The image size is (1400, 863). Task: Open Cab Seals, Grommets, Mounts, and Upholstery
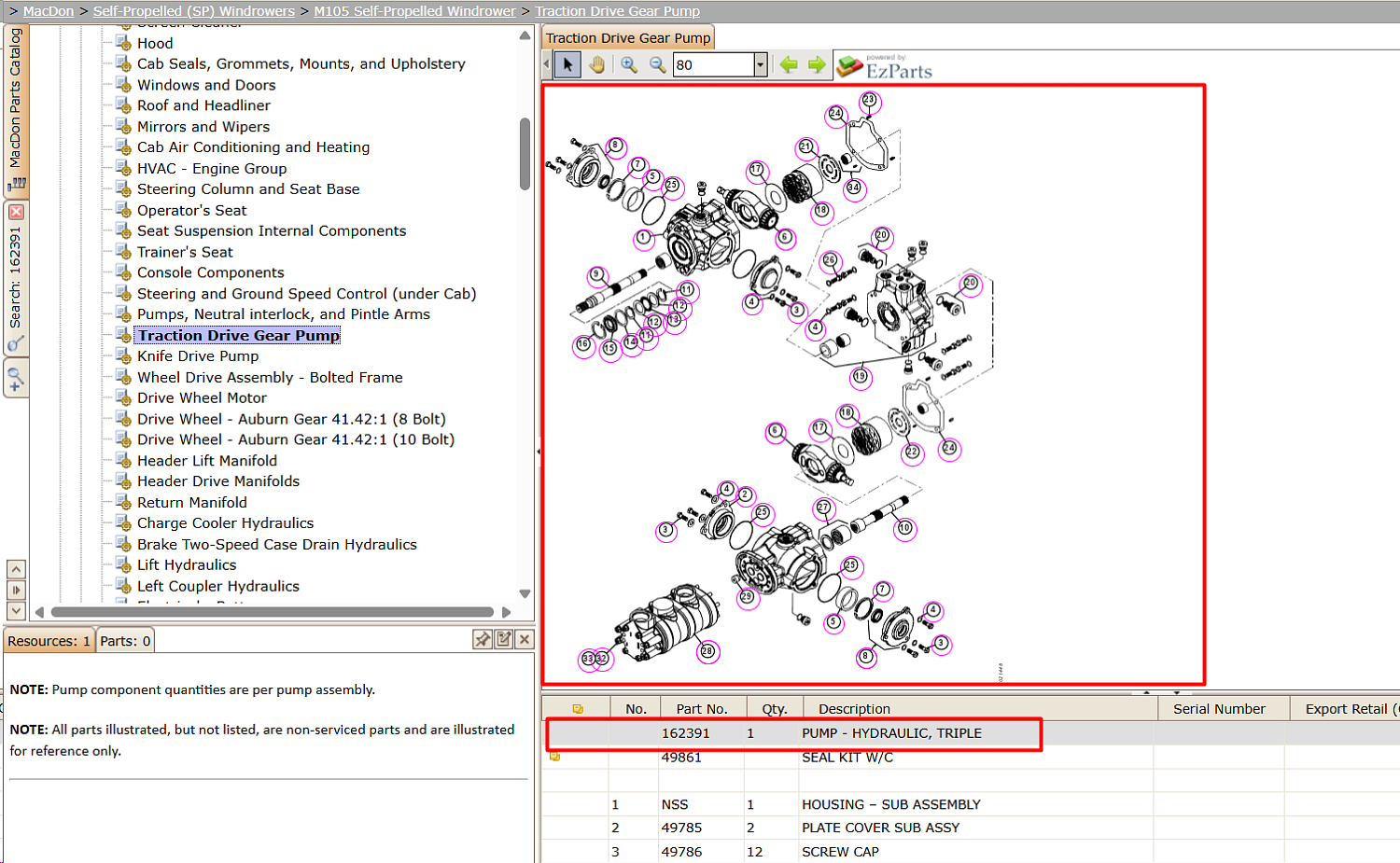click(301, 63)
